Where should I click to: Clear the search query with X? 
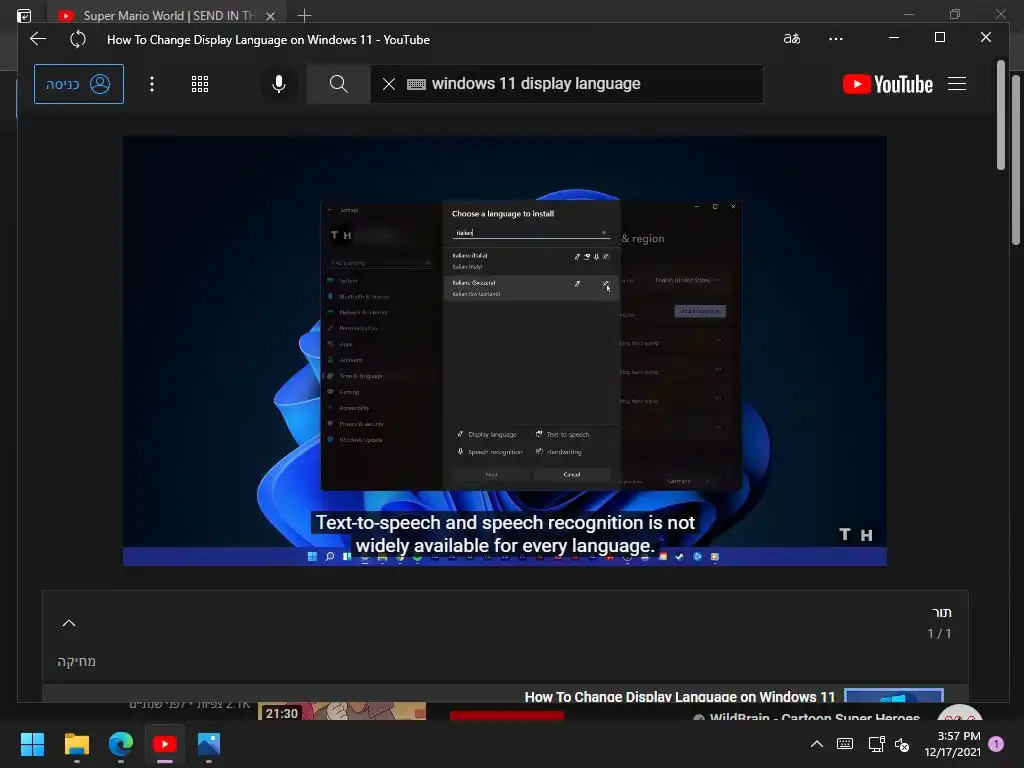(x=389, y=84)
